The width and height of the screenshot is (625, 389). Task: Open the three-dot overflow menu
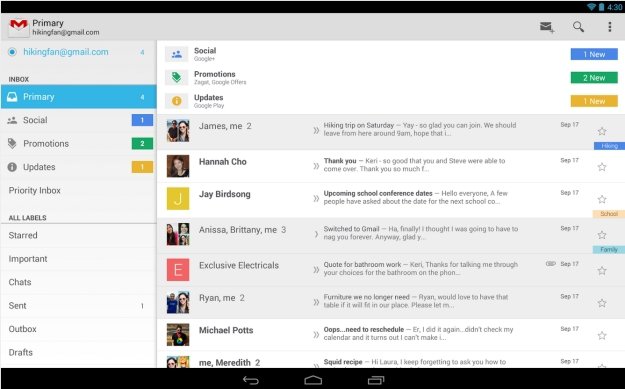pos(609,27)
